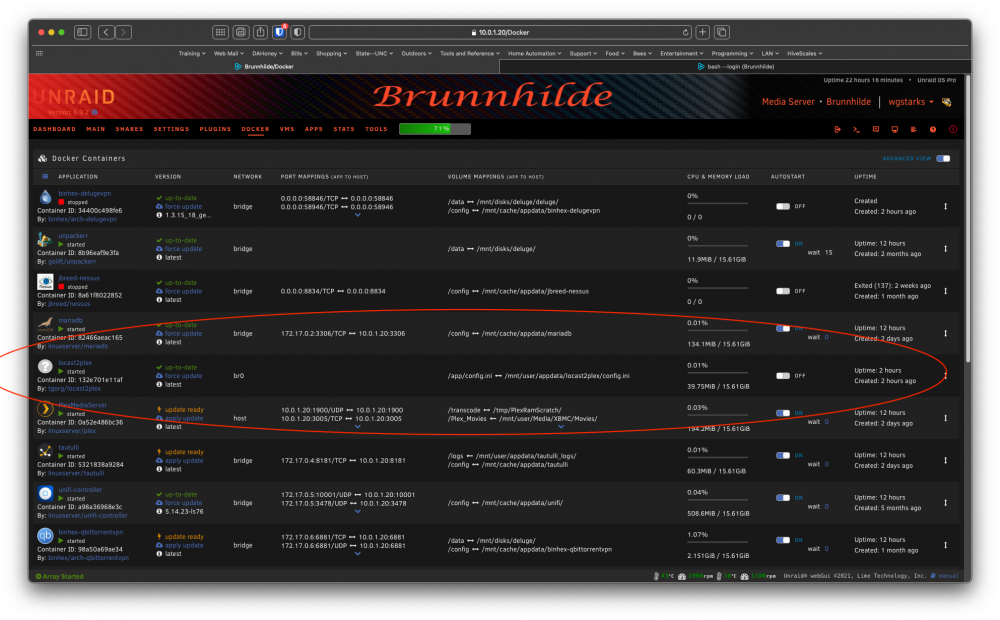The image size is (1000, 620).
Task: Open the Dashboard menu
Action: (x=54, y=129)
